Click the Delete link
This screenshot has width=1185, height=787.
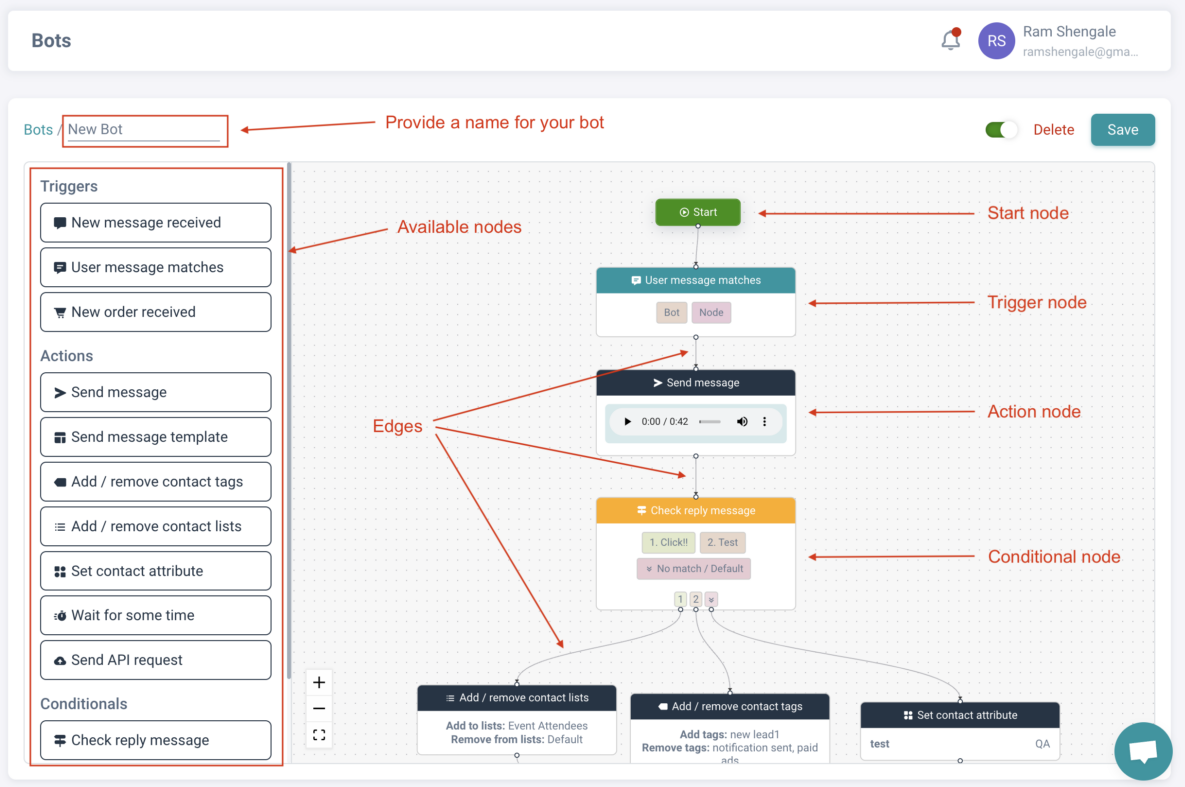[1053, 130]
